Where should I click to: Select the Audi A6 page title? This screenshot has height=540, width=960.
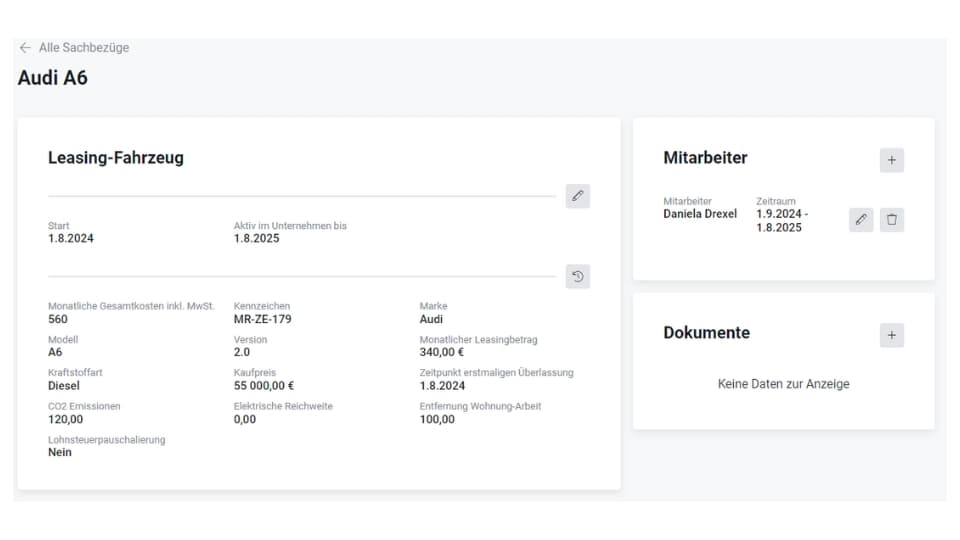coord(53,78)
